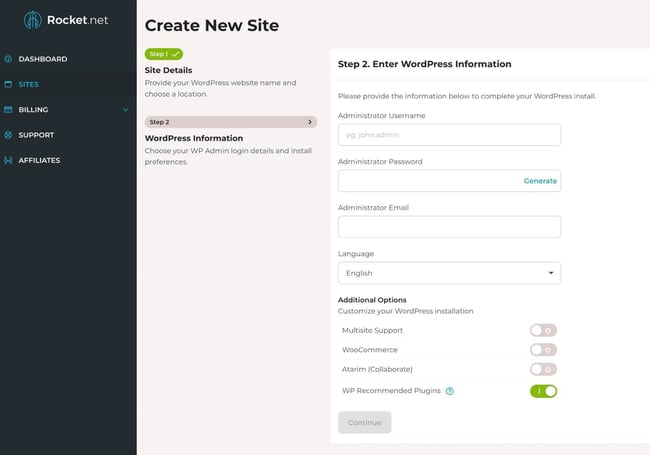
Task: Go to the Affiliates menu item
Action: click(39, 160)
